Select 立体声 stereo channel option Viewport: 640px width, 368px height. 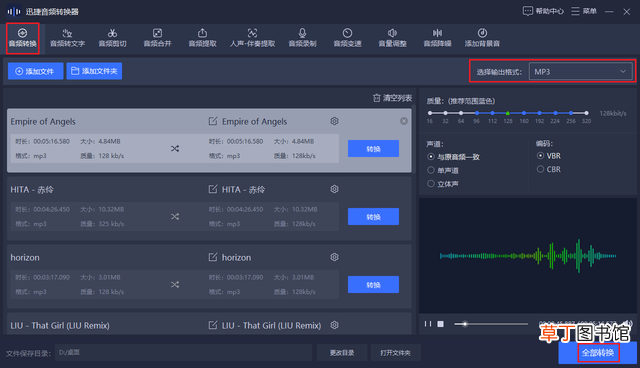443,184
